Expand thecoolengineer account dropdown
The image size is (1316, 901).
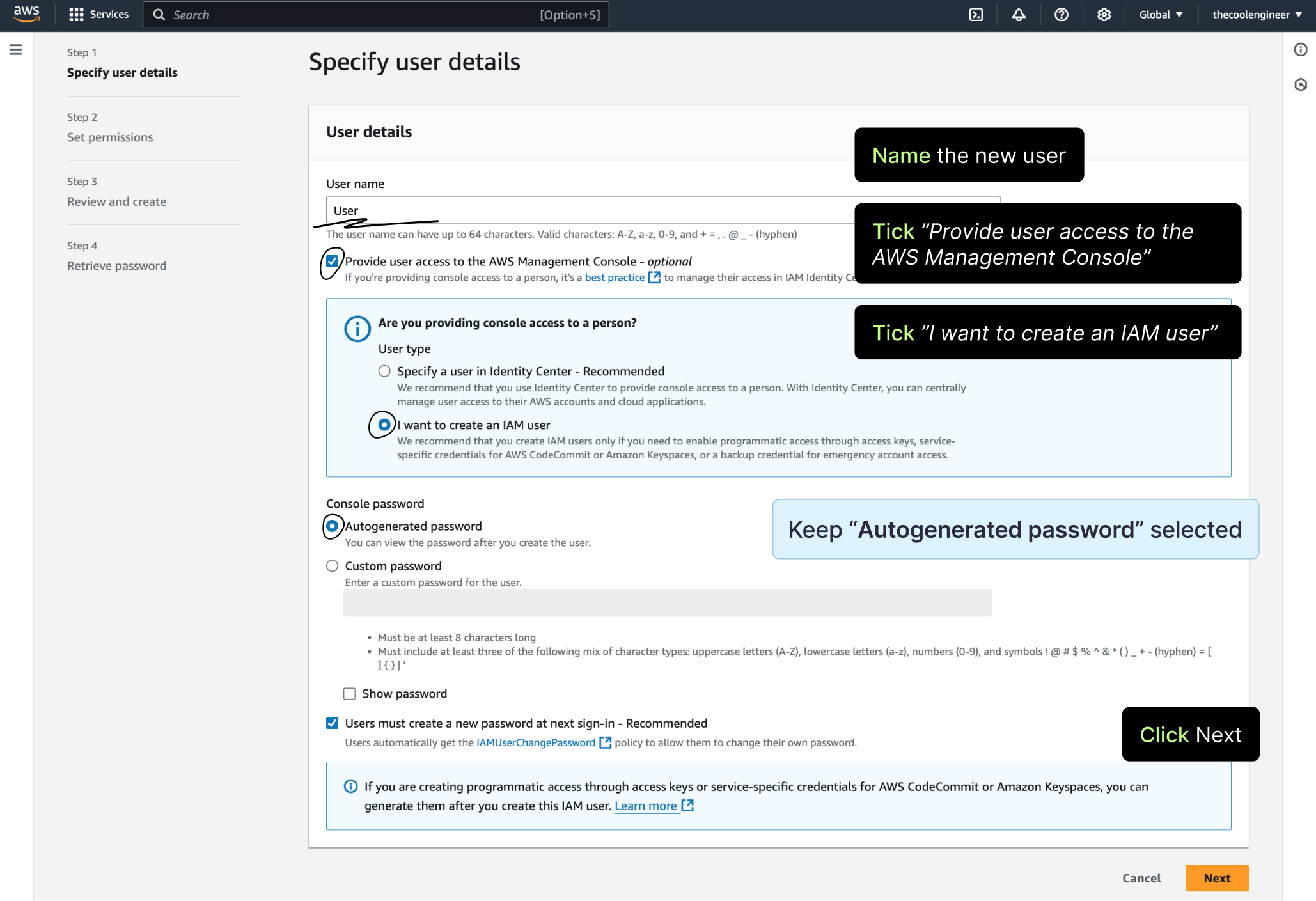tap(1257, 15)
